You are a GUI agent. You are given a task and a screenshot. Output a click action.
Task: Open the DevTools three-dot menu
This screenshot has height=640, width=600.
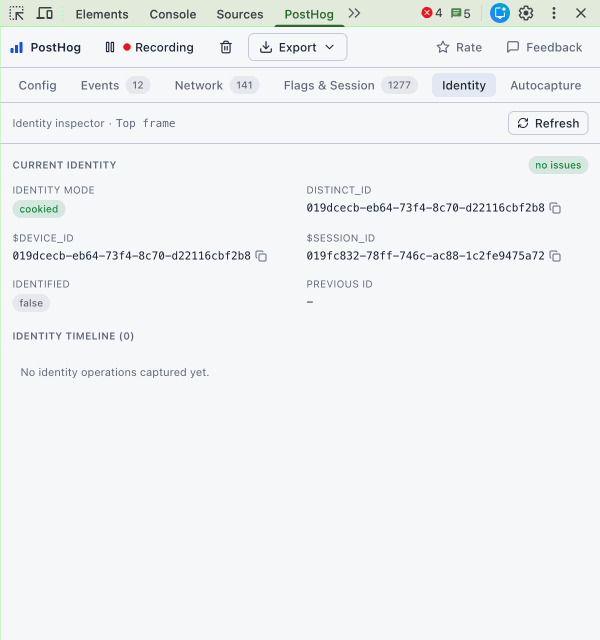click(x=553, y=13)
